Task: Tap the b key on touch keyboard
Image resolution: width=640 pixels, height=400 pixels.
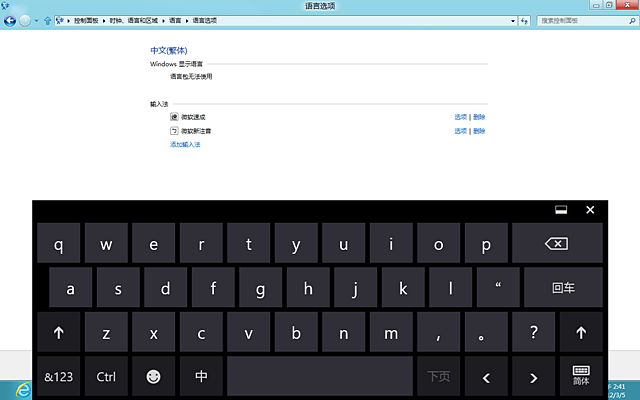Action: click(296, 332)
